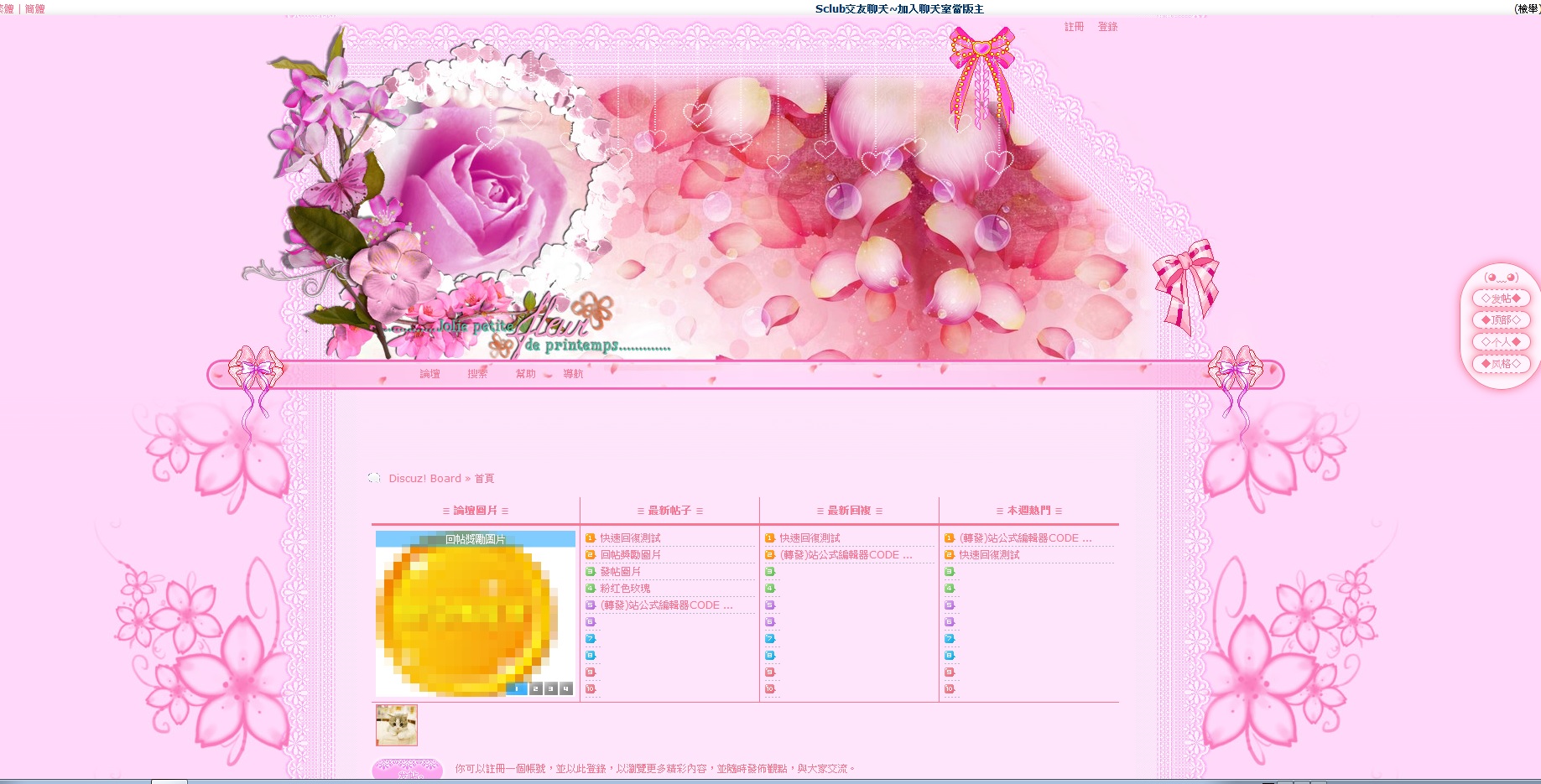
Task: Open 搜索 in the navigation bar
Action: 477,374
